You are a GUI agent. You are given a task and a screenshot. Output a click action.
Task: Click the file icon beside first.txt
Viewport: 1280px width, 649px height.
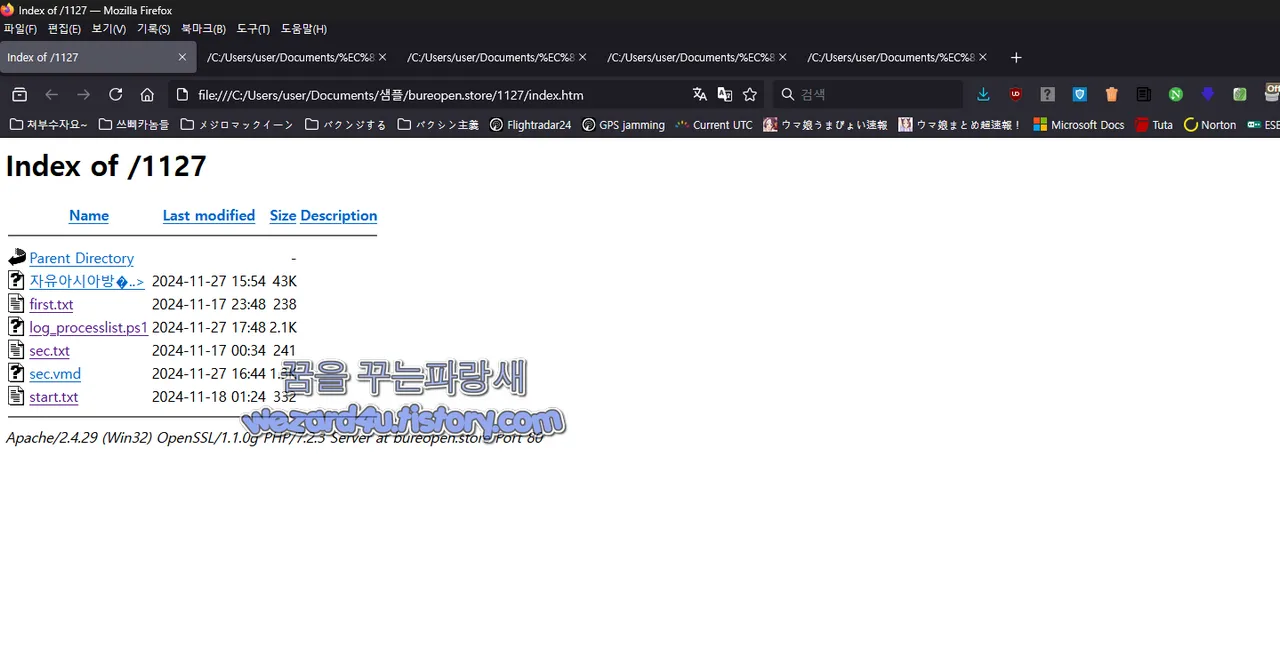click(16, 304)
